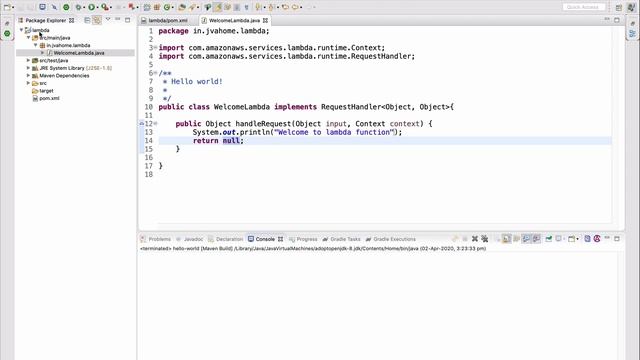Click the Debug bug toolbar icon
The height and width of the screenshot is (360, 640).
(78, 7)
